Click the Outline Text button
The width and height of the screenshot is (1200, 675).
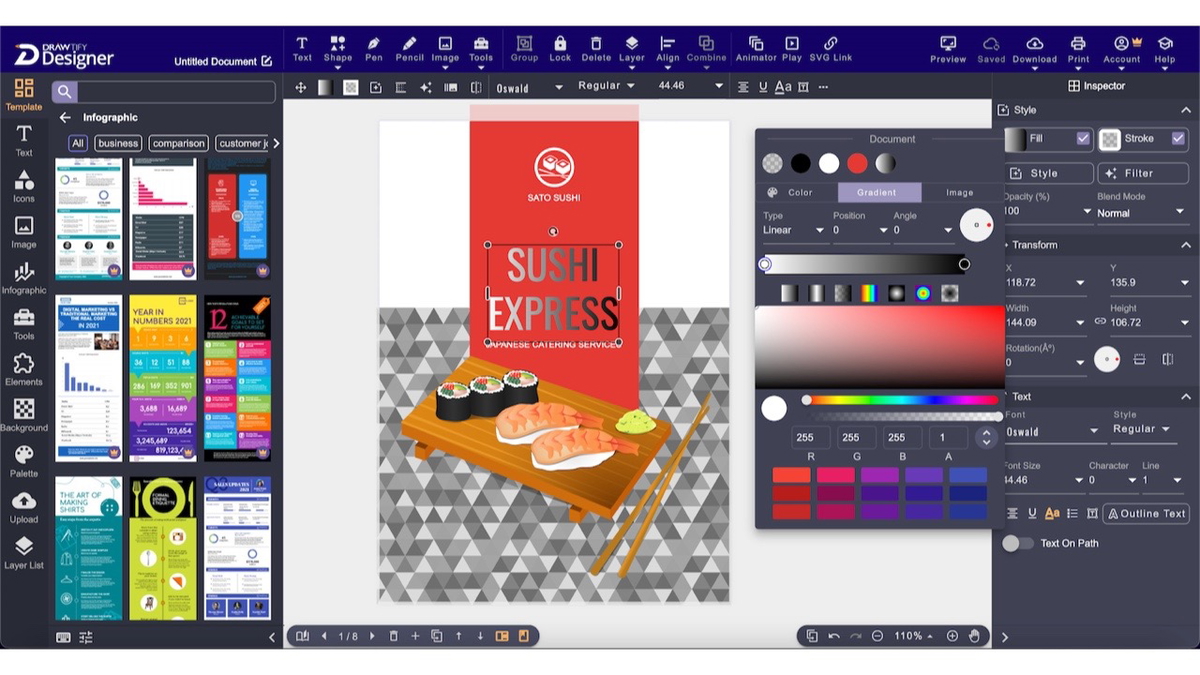coord(1145,513)
